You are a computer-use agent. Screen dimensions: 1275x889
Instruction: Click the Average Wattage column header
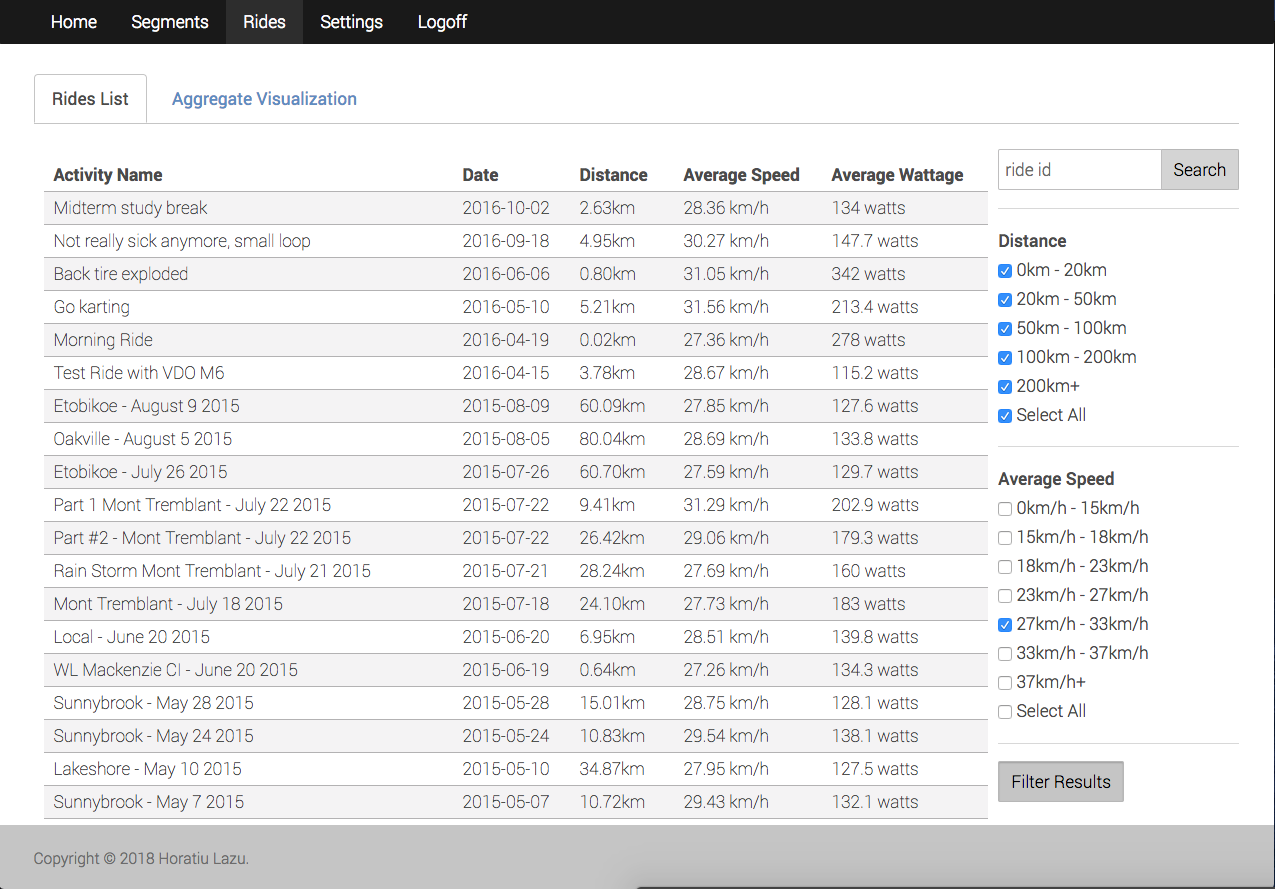tap(897, 175)
